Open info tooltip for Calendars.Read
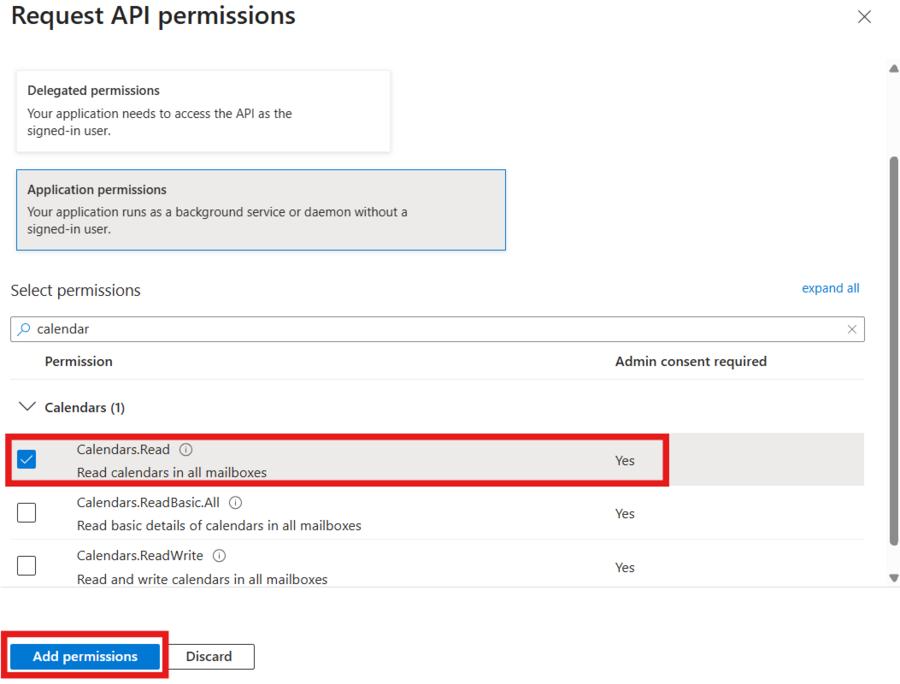This screenshot has height=684, width=900. click(x=186, y=449)
